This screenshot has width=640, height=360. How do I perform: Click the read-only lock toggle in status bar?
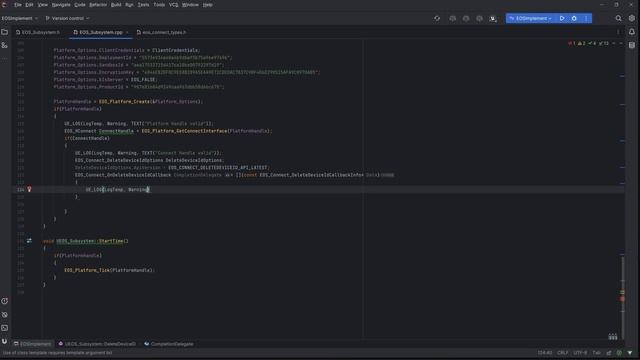pyautogui.click(x=609, y=353)
